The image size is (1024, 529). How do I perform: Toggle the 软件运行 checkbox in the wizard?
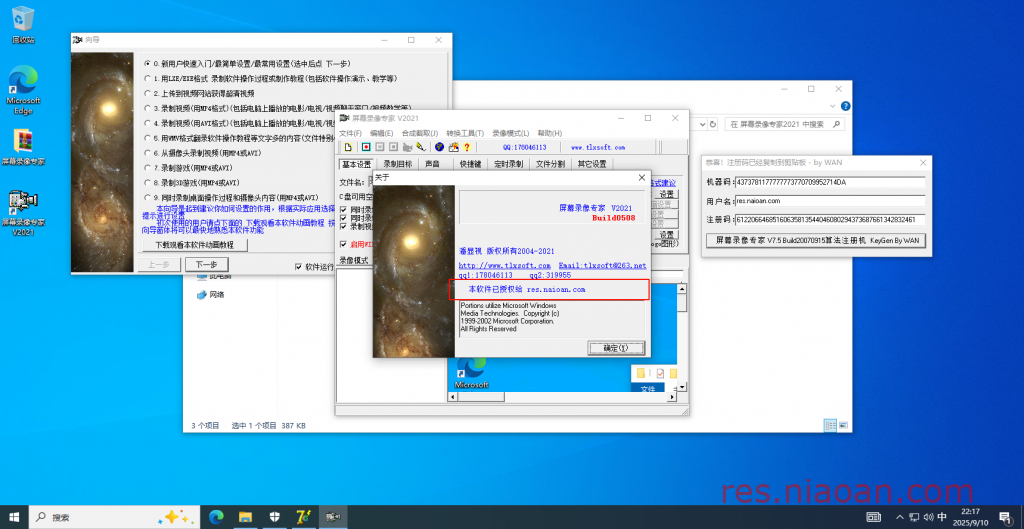click(298, 266)
